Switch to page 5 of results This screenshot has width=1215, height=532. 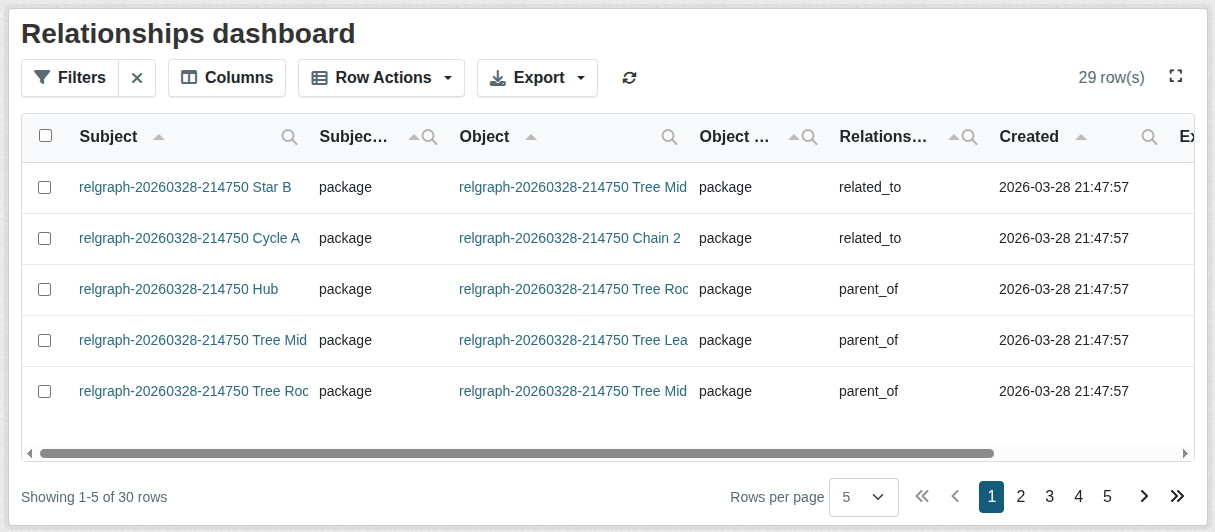click(x=1107, y=497)
